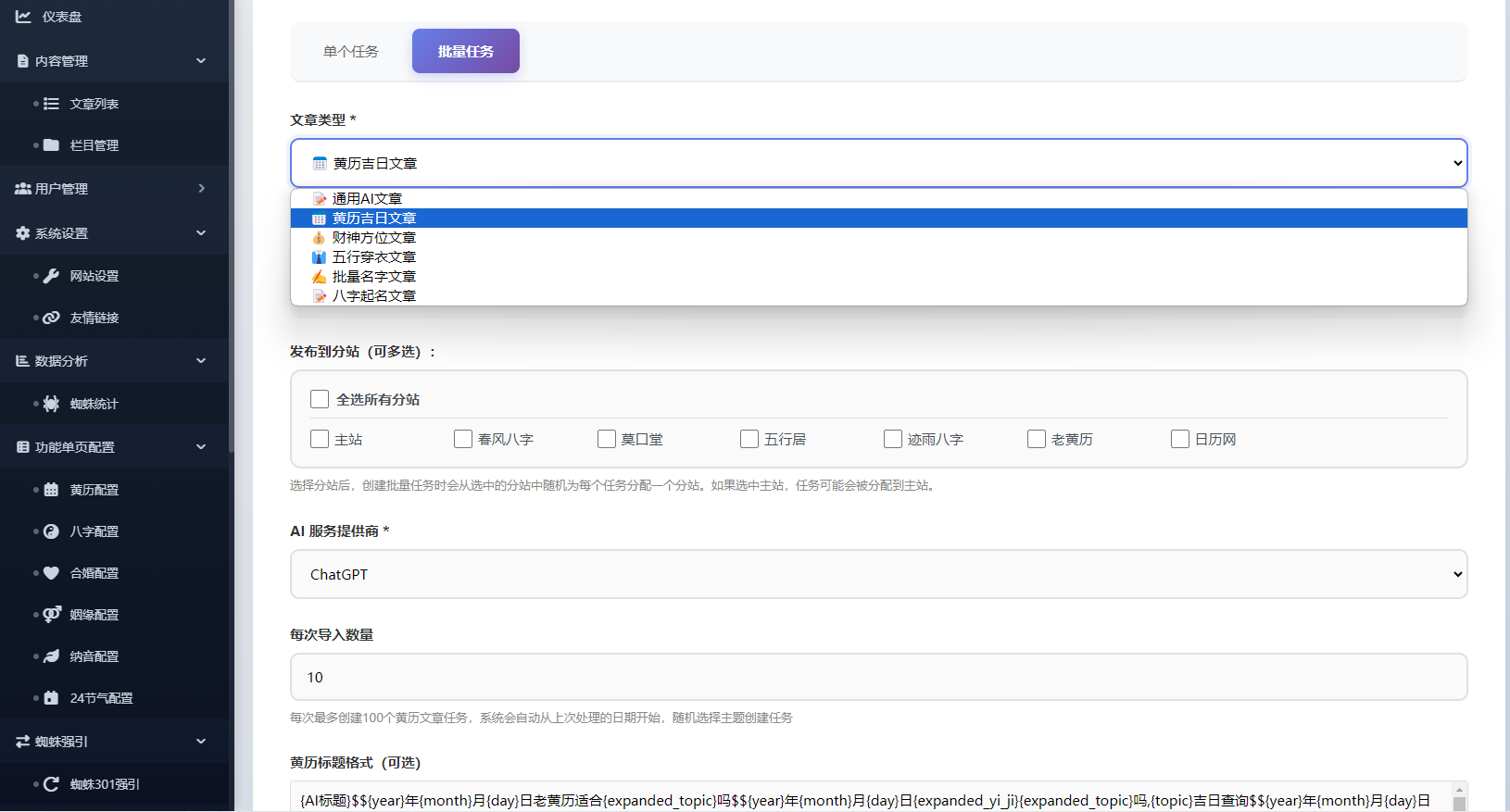Click the heart icon for 合婚配置
The image size is (1510, 812).
point(52,573)
